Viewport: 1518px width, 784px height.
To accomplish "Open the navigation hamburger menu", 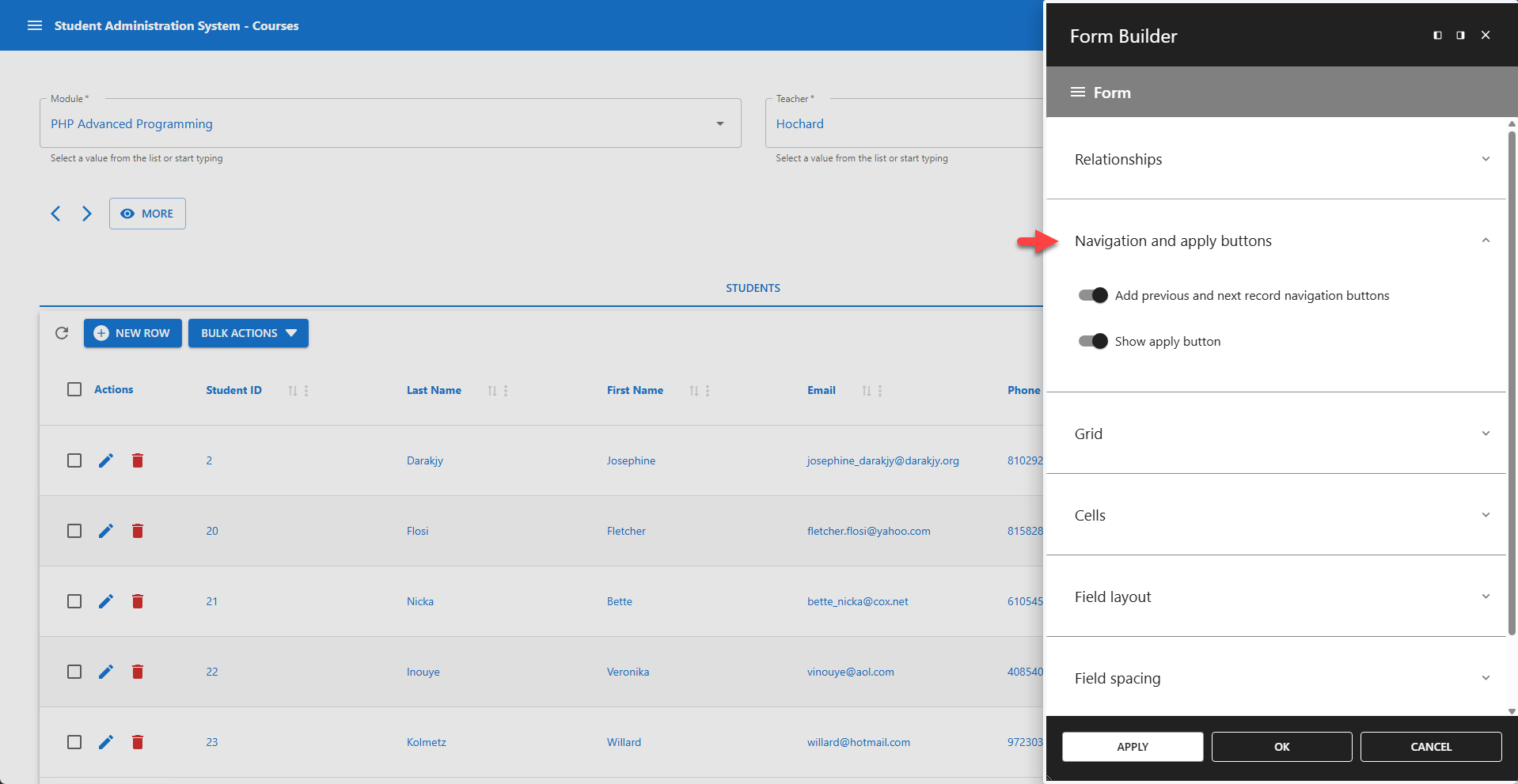I will click(x=35, y=25).
